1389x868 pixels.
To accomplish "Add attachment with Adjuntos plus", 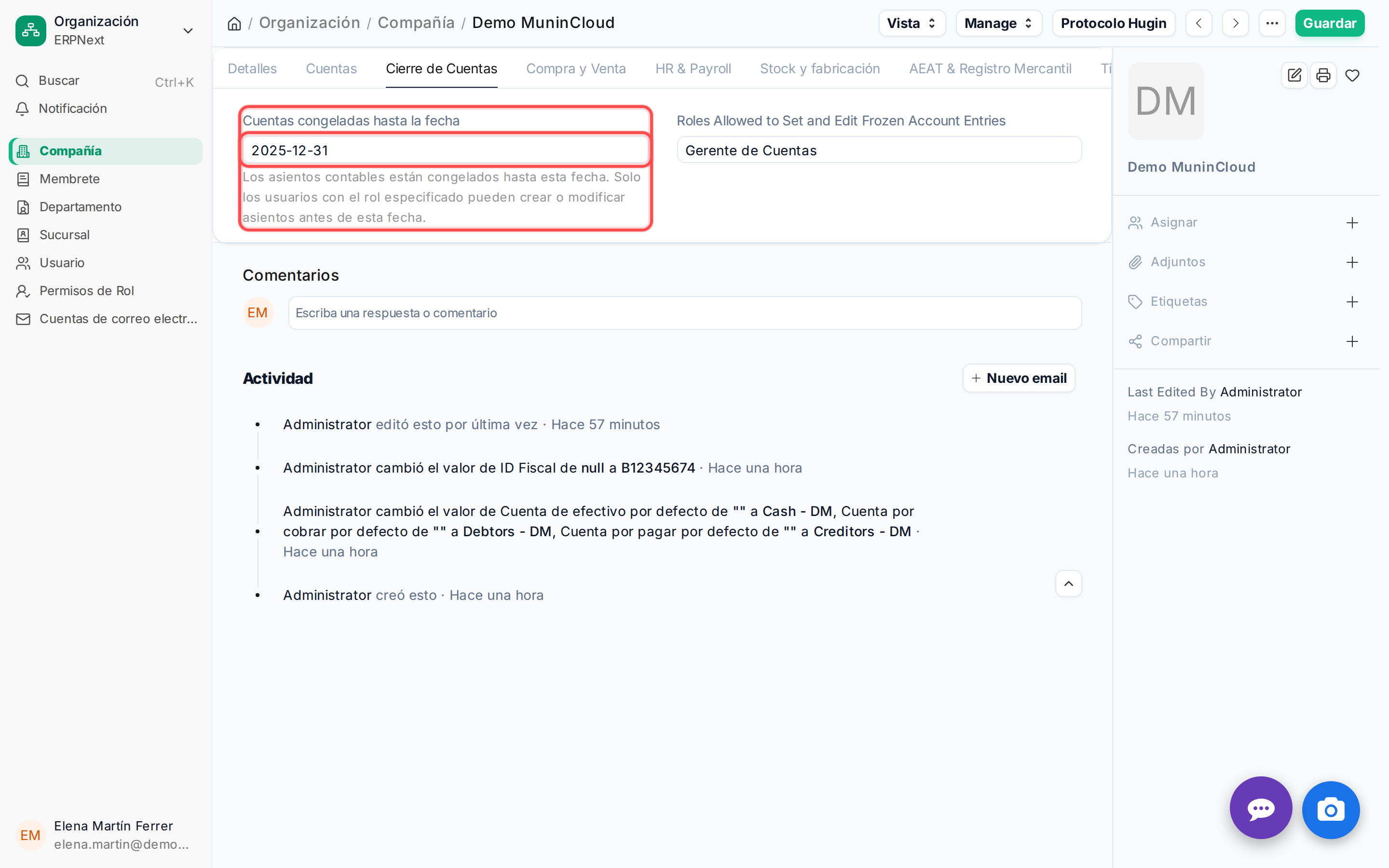I will point(1352,262).
